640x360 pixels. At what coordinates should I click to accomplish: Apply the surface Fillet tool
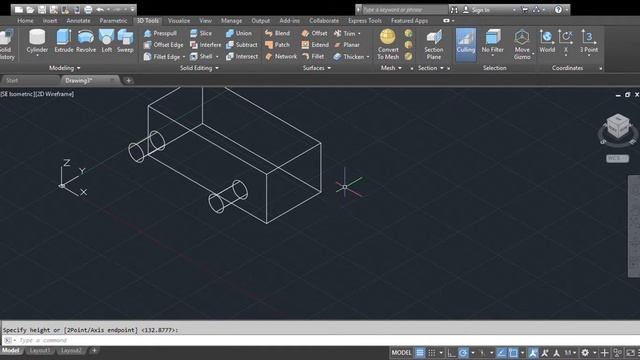pyautogui.click(x=313, y=57)
